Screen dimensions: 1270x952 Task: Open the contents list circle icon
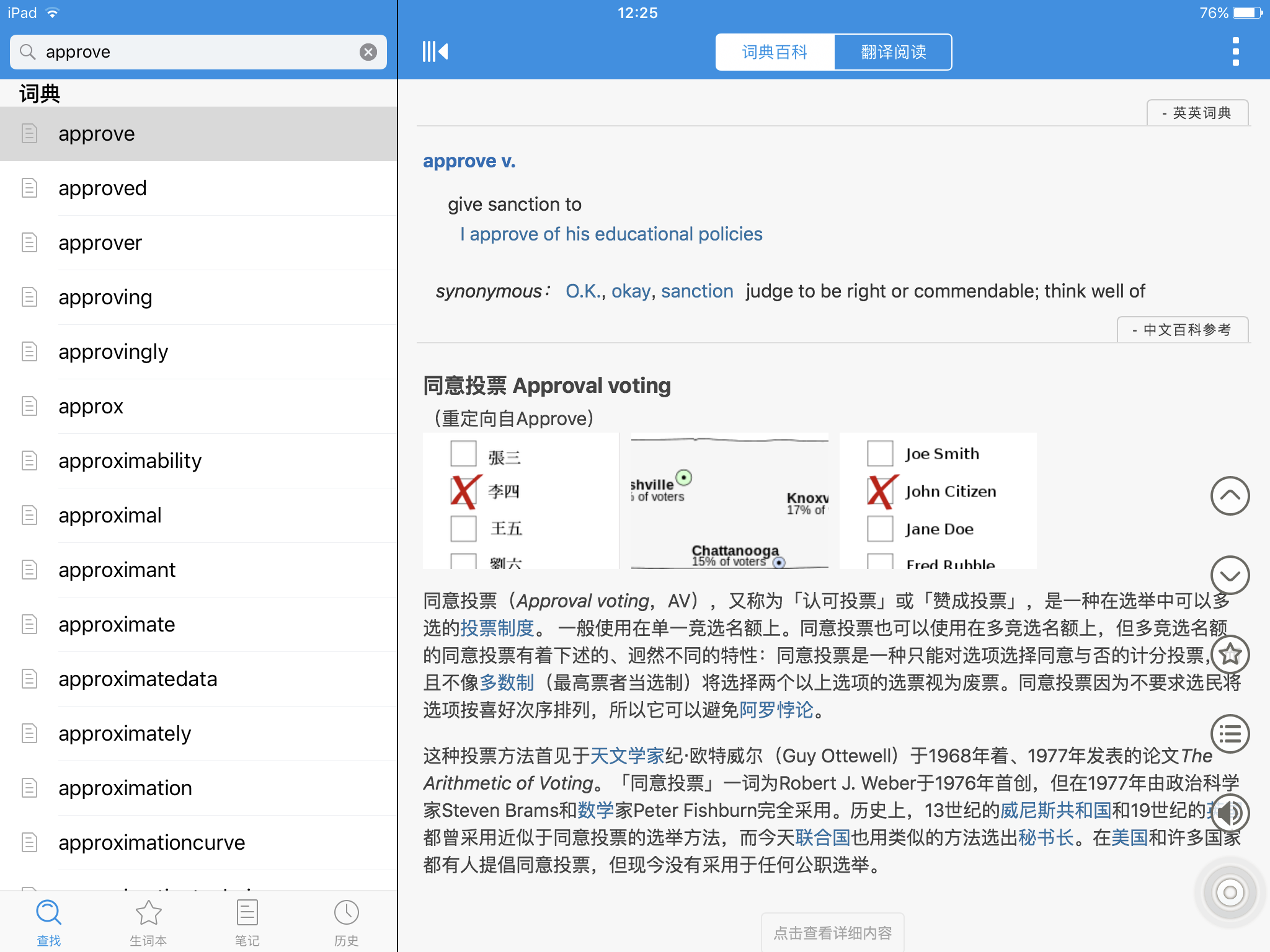[x=1230, y=734]
